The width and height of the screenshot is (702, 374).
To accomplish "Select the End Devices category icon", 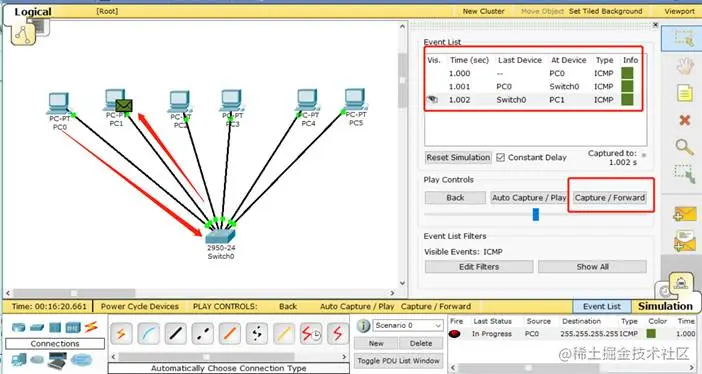I will click(19, 359).
